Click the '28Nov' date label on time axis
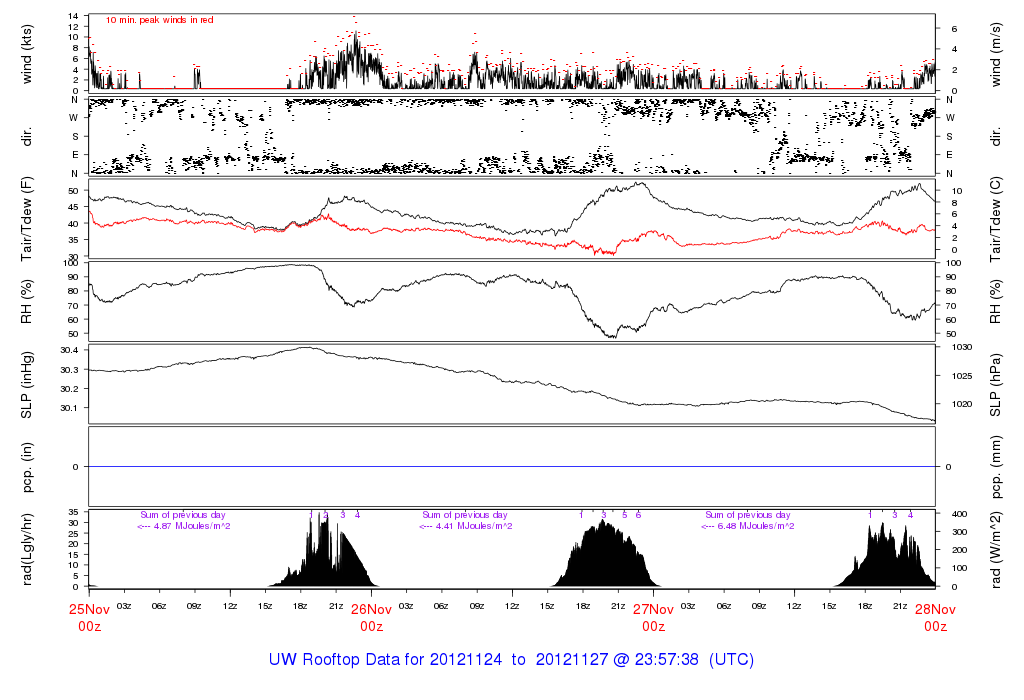The height and width of the screenshot is (700, 1024). click(x=935, y=609)
